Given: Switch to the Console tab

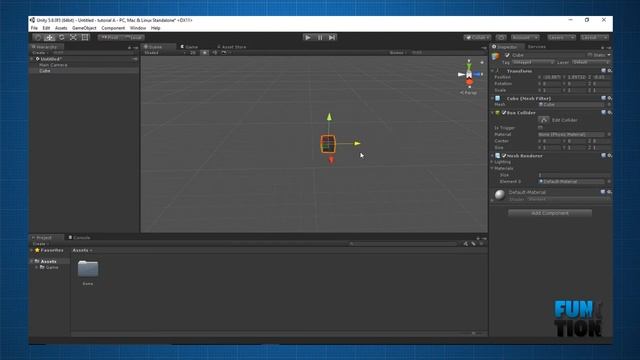Looking at the screenshot, I should pyautogui.click(x=80, y=238).
